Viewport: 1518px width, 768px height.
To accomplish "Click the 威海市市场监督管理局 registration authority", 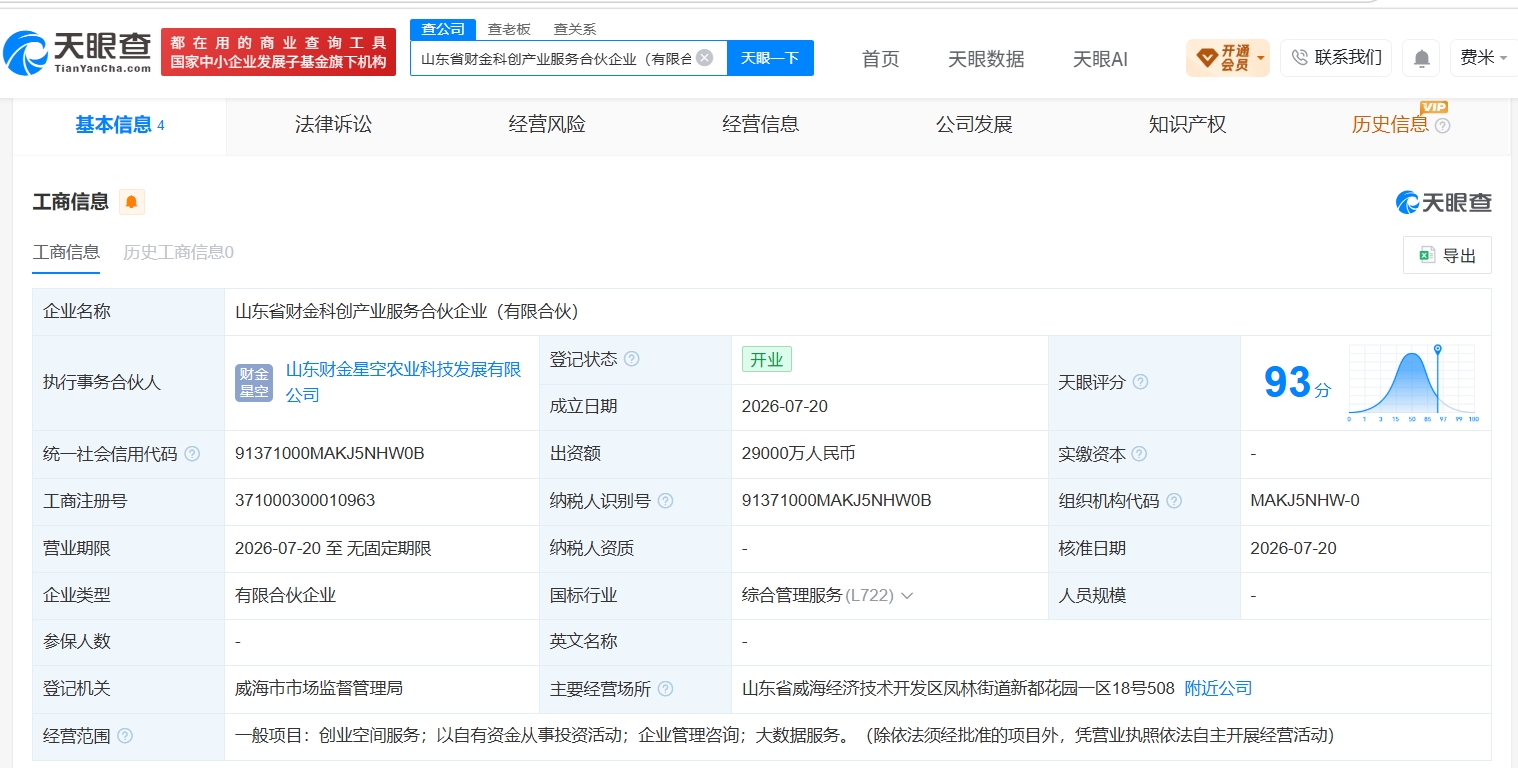I will pos(319,689).
